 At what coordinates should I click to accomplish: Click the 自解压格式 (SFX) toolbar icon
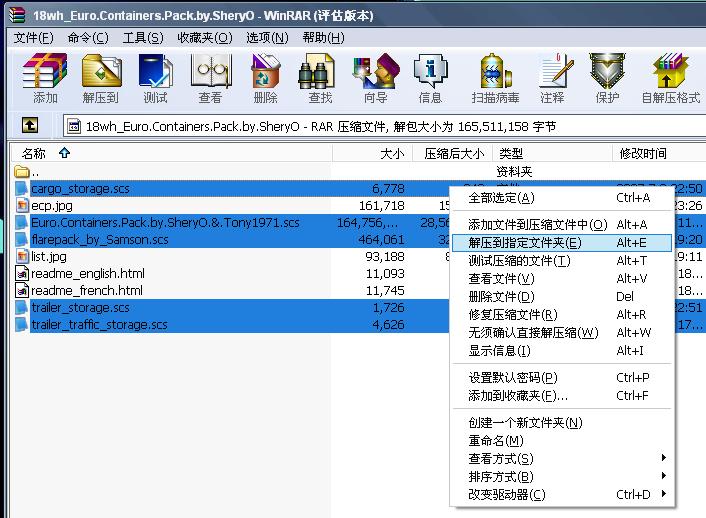671,71
